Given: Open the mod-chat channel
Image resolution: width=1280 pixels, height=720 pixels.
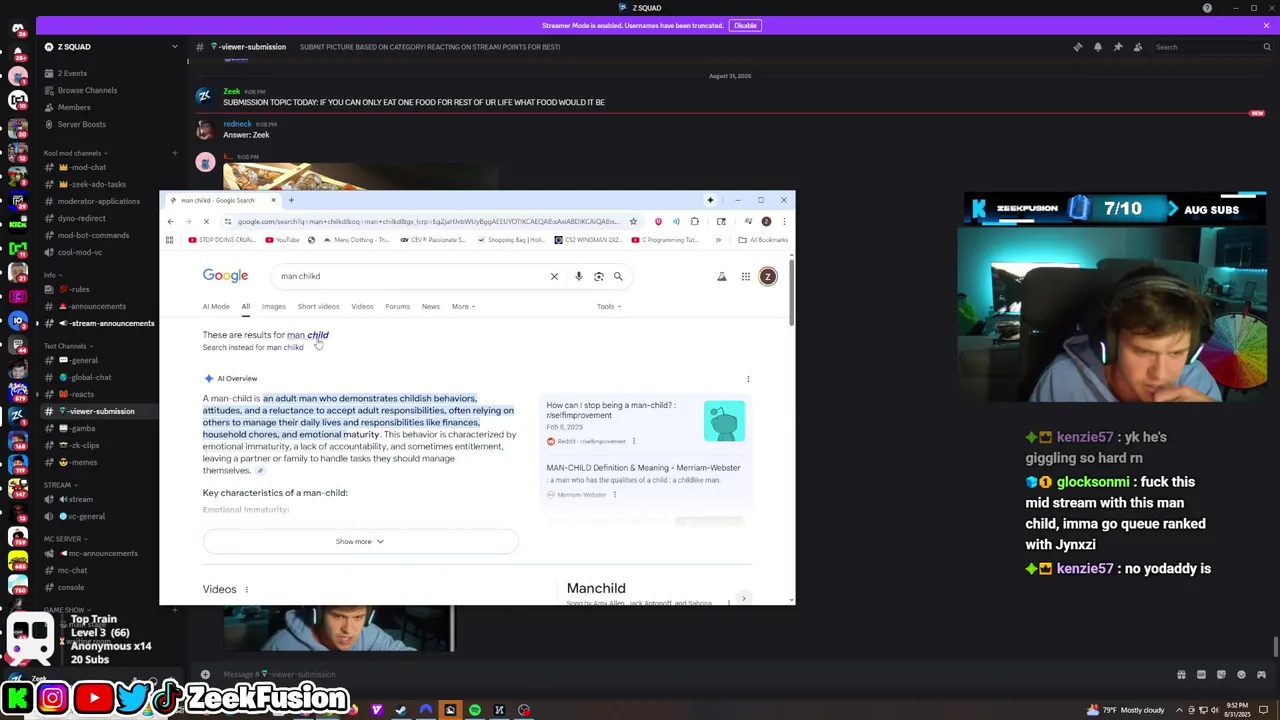Looking at the screenshot, I should click(x=89, y=167).
